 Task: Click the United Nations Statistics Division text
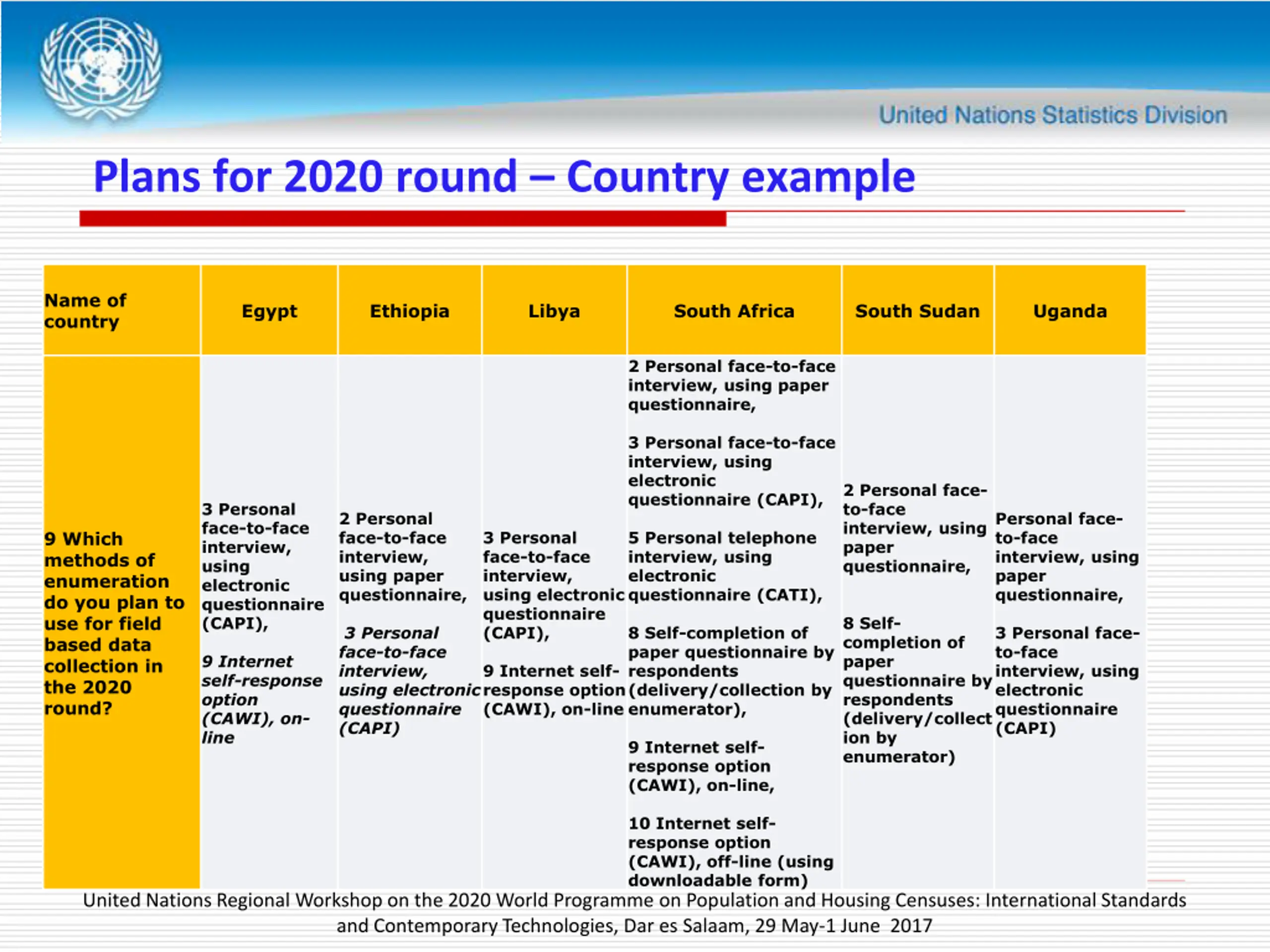[1052, 116]
